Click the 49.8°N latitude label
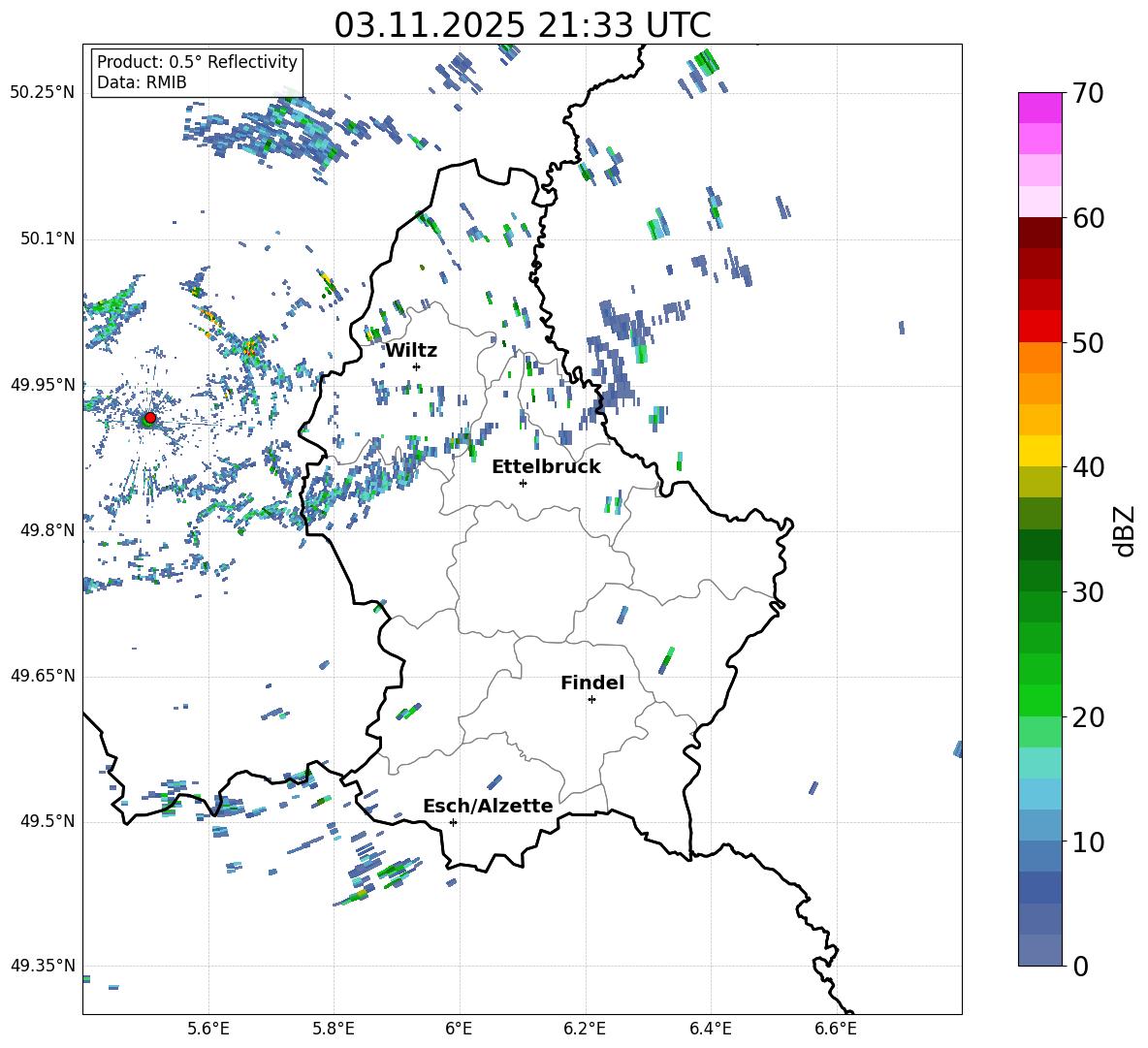 pyautogui.click(x=48, y=530)
